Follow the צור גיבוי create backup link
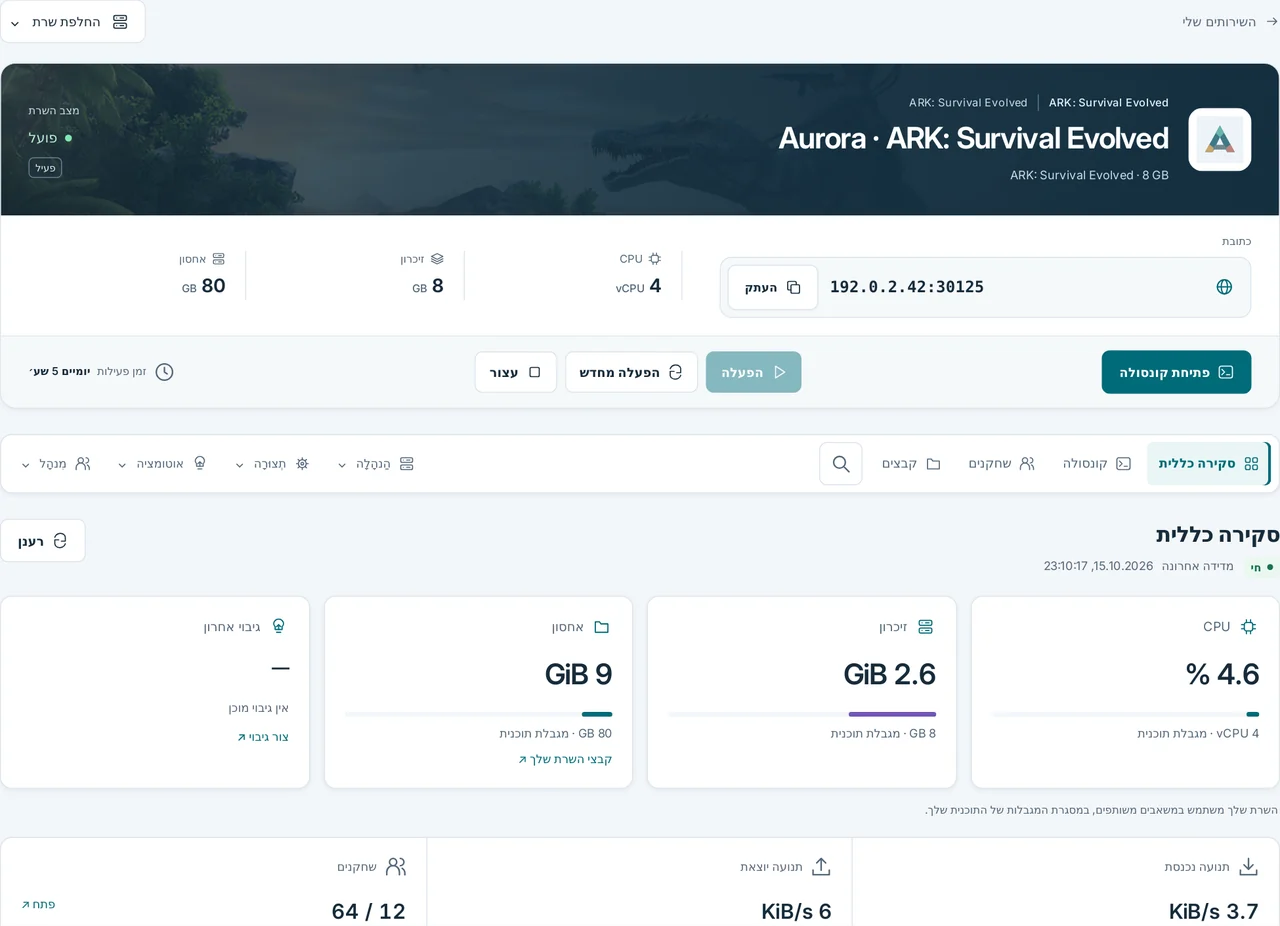 263,737
